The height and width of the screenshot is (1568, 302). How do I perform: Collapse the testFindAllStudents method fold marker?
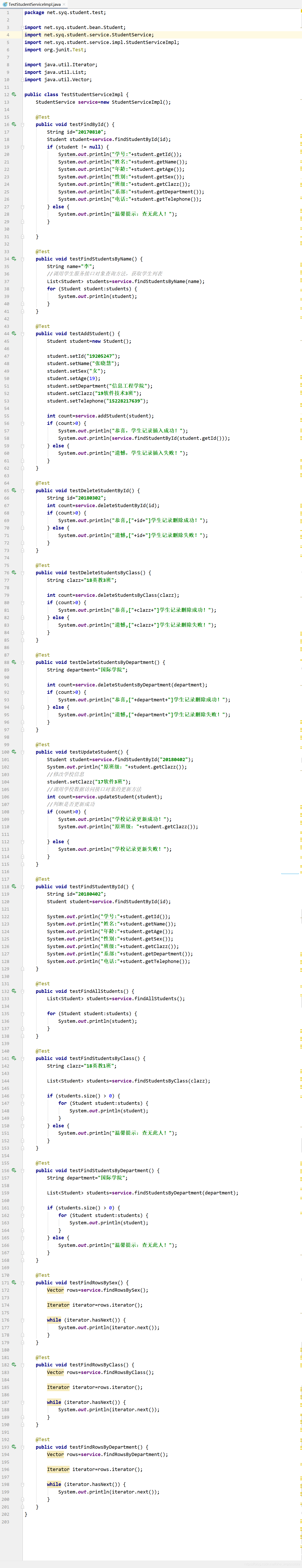coord(23,991)
